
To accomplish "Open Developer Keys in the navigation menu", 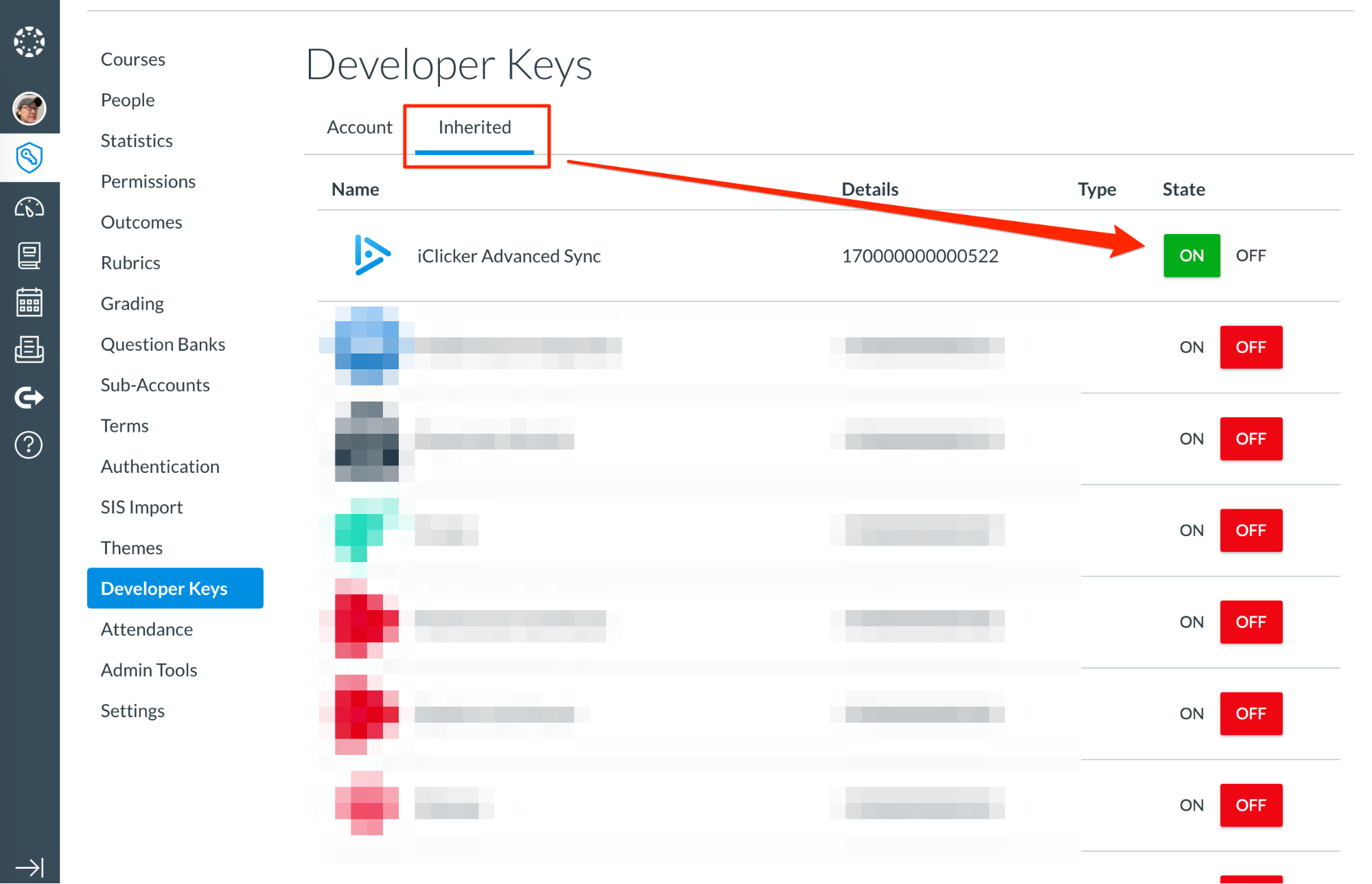I will [164, 588].
